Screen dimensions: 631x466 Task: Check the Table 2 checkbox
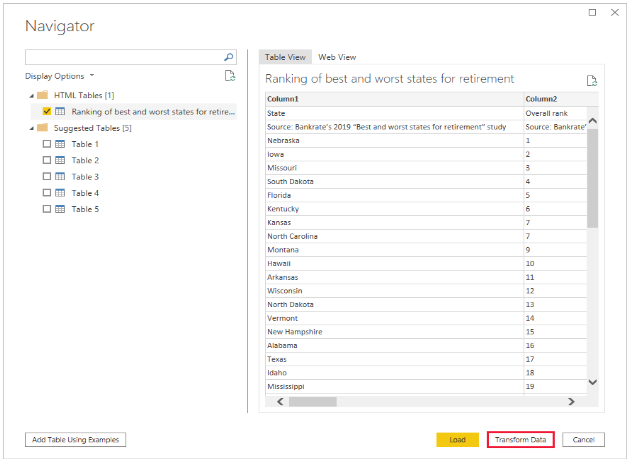(46, 160)
